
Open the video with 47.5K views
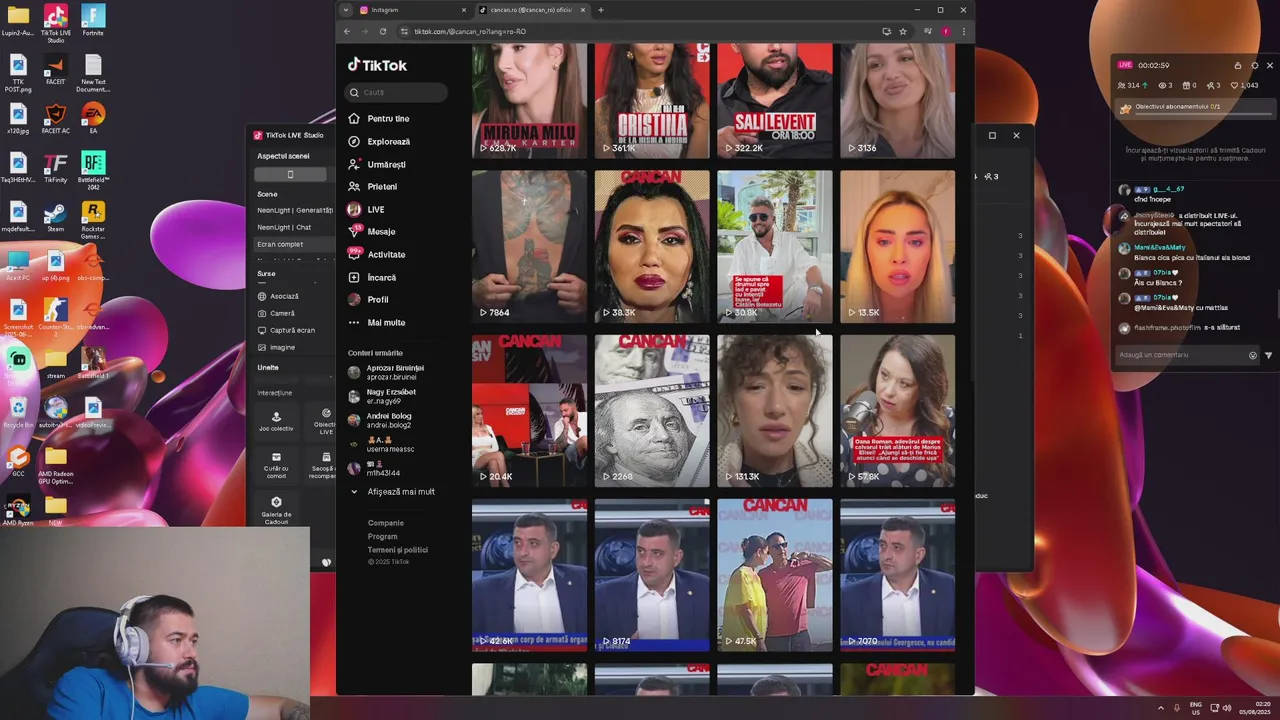click(774, 575)
